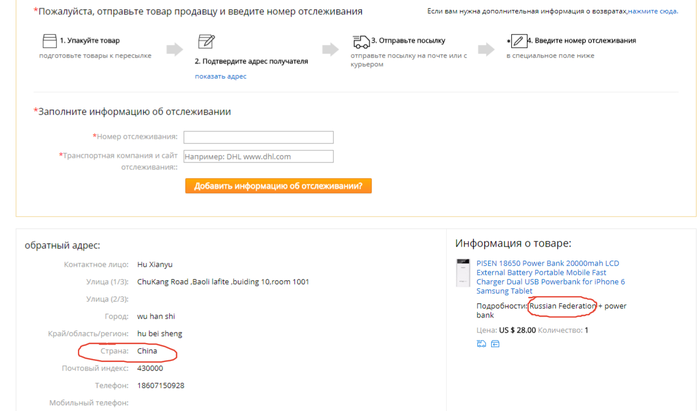Click the phone number 18607150928
700x411 pixels.
160,385
